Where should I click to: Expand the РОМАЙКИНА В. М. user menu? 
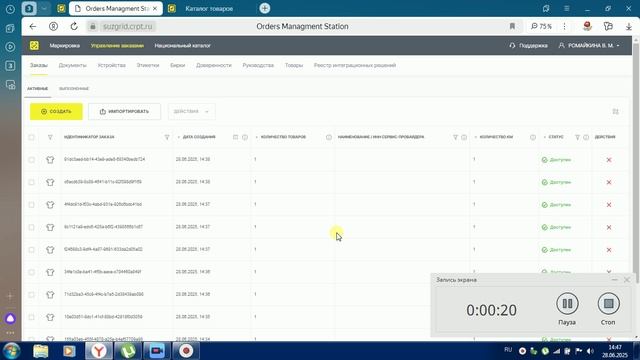click(x=589, y=46)
